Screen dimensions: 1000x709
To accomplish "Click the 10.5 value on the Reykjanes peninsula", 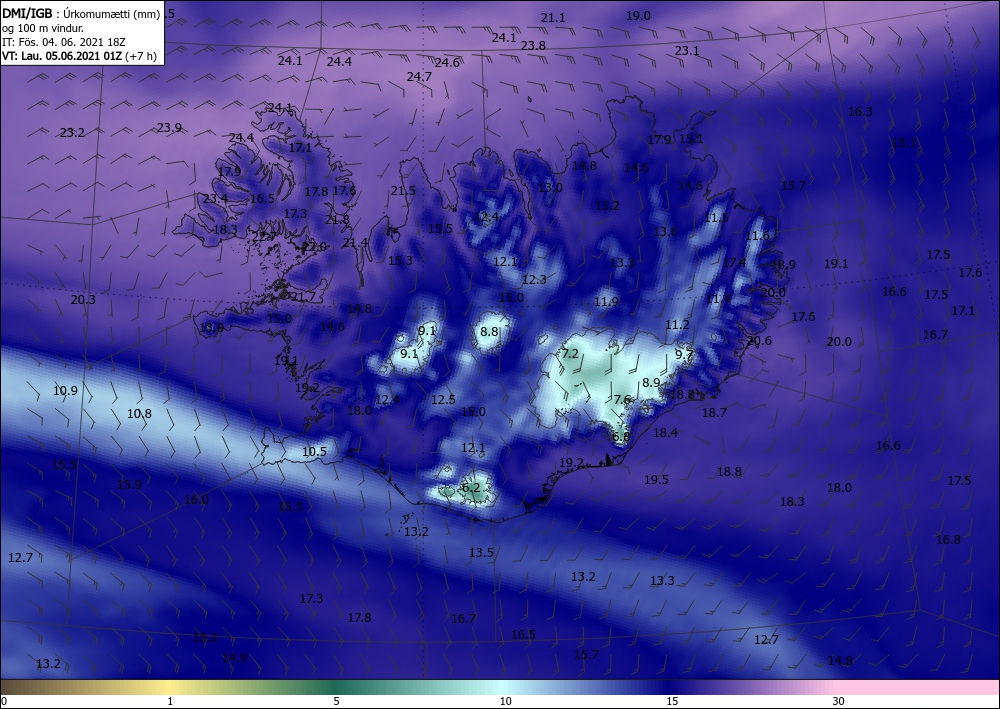I will click(314, 451).
